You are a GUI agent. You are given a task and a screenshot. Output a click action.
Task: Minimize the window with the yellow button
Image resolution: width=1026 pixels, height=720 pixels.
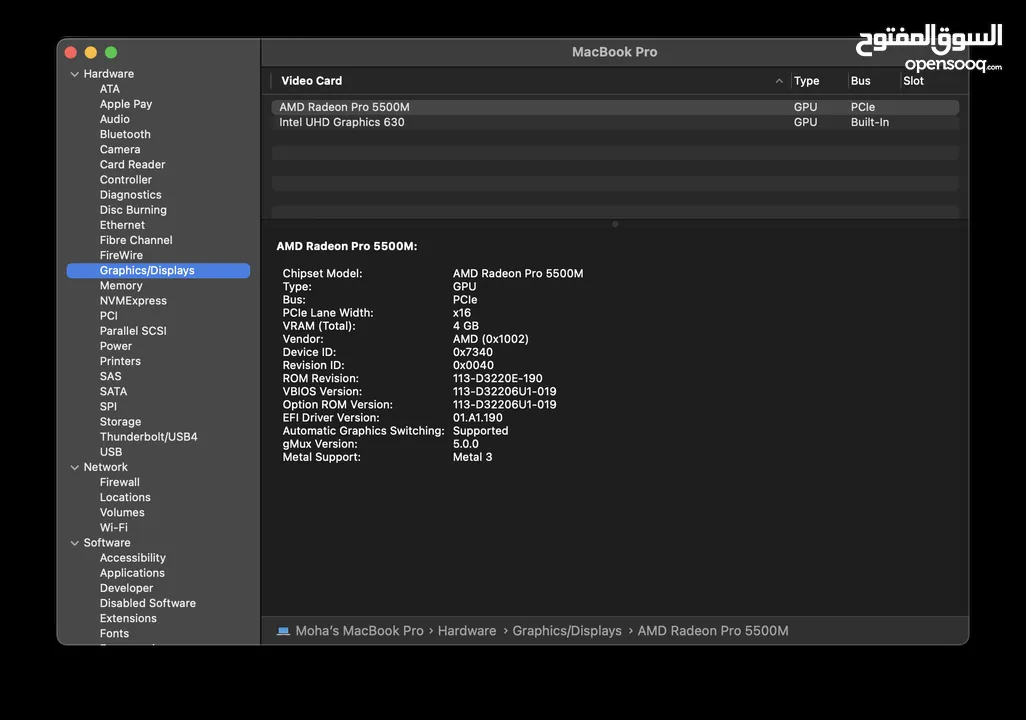pos(91,52)
